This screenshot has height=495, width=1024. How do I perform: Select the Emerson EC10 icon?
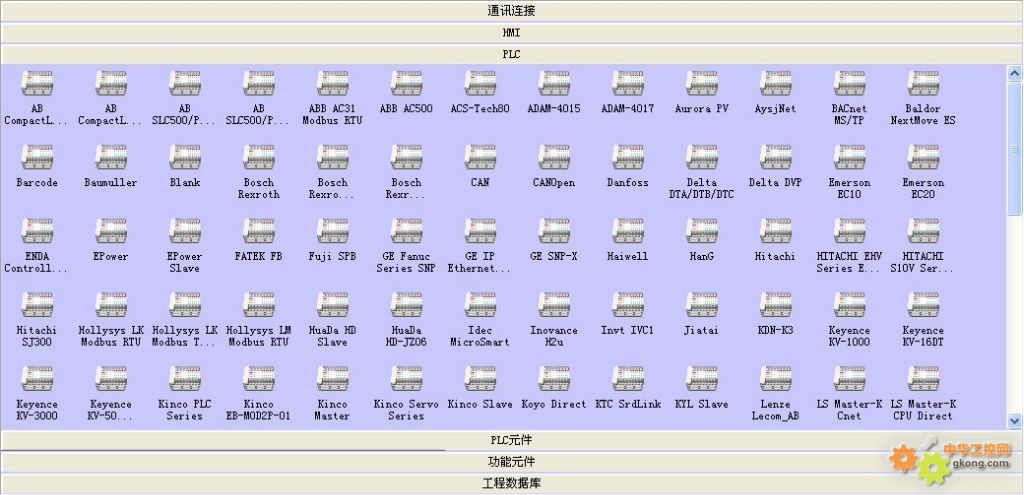(849, 157)
